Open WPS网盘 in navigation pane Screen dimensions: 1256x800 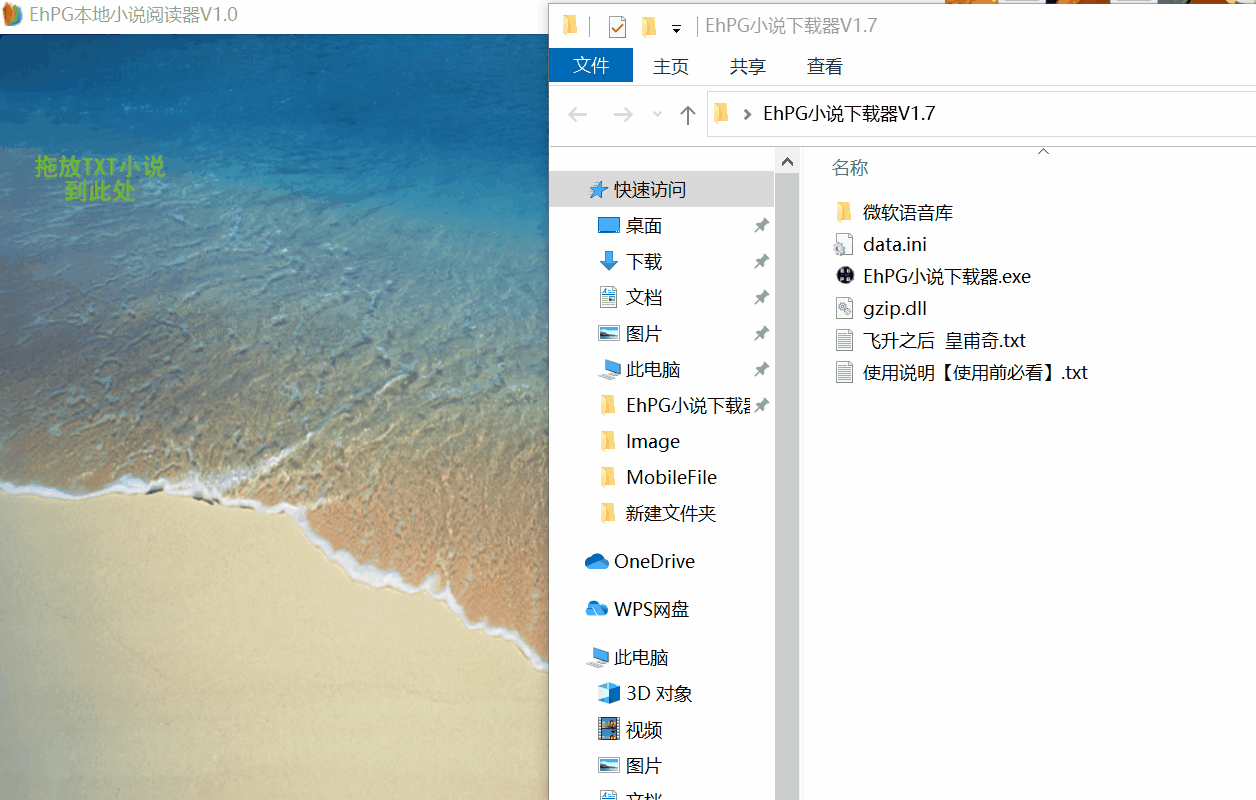(650, 609)
